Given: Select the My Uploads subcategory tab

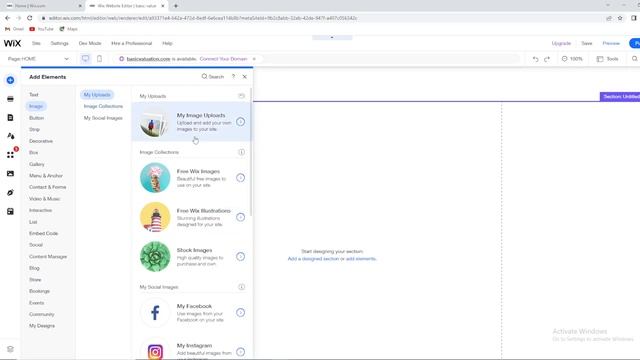Looking at the screenshot, I should pos(97,95).
